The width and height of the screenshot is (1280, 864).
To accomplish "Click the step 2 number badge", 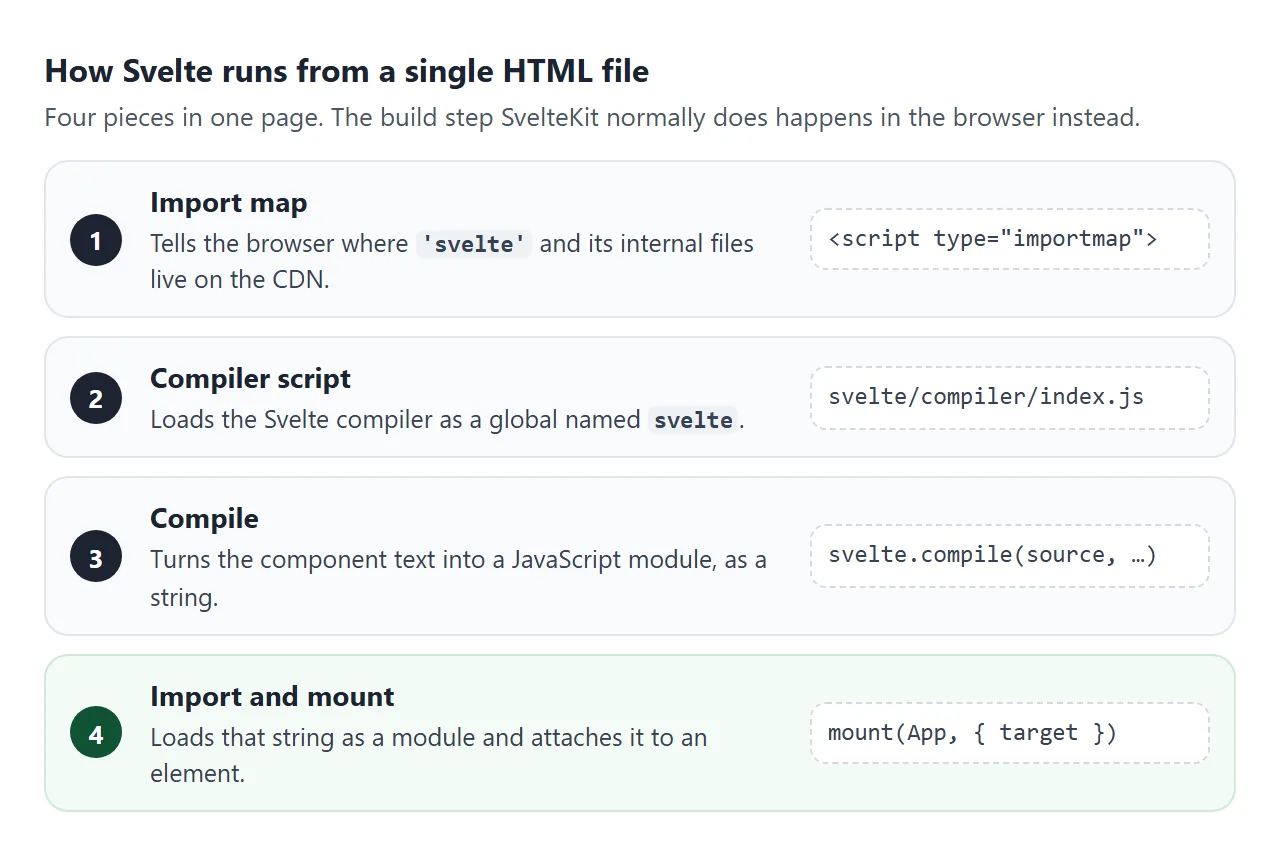I will 96,399.
